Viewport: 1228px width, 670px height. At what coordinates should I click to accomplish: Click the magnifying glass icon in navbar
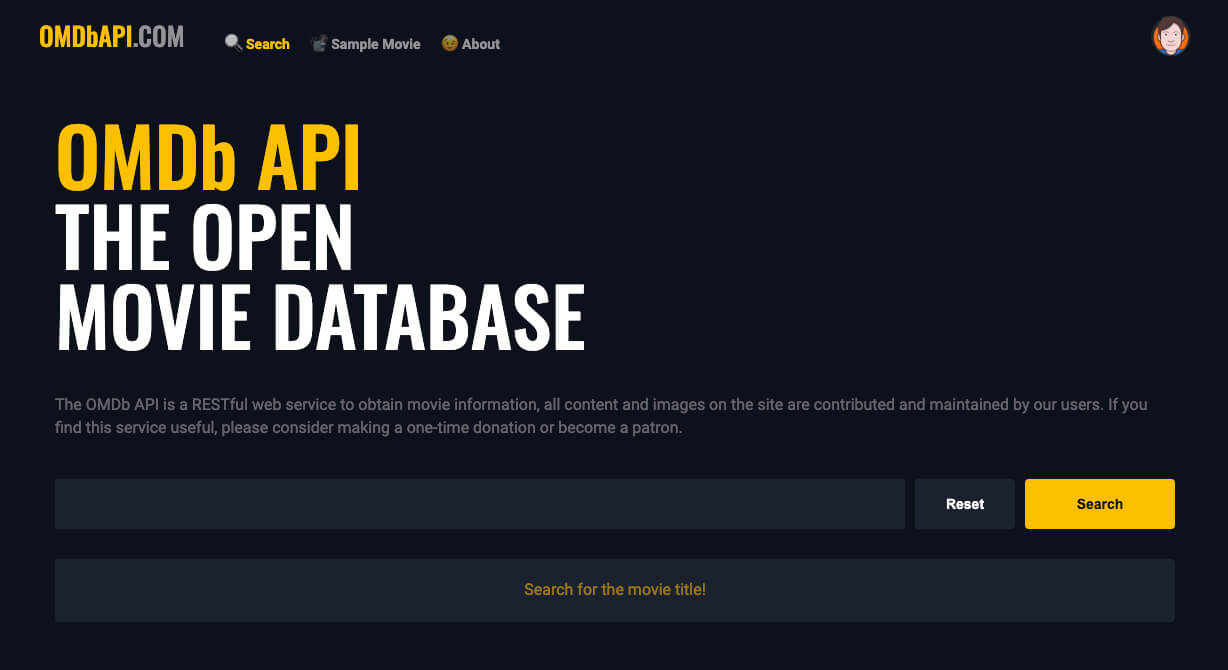click(x=233, y=43)
